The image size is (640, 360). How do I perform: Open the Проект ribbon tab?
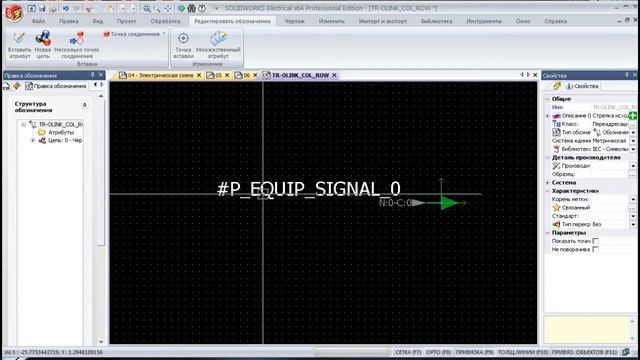pos(127,21)
